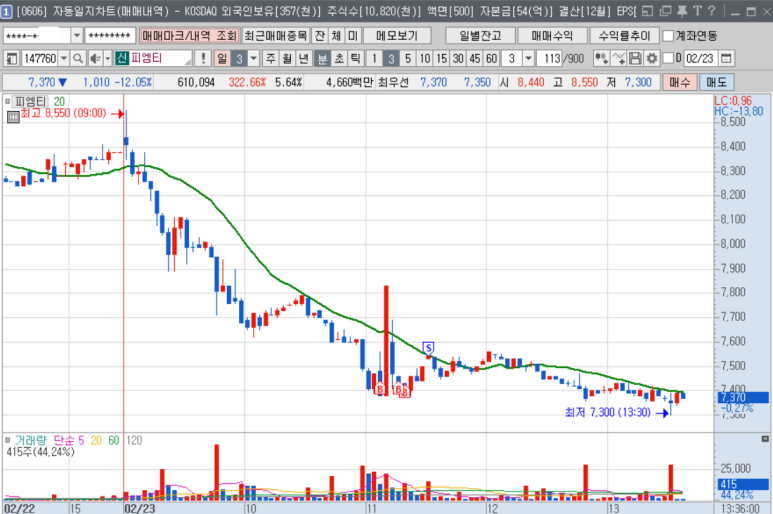Select the 60 minute interval button
This screenshot has height=514, width=773.
[491, 58]
